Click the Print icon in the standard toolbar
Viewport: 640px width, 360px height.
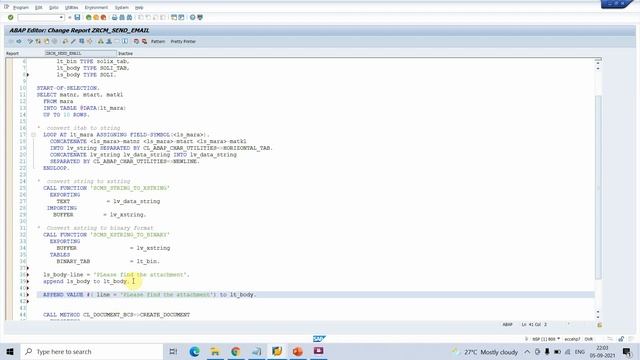[x=114, y=18]
